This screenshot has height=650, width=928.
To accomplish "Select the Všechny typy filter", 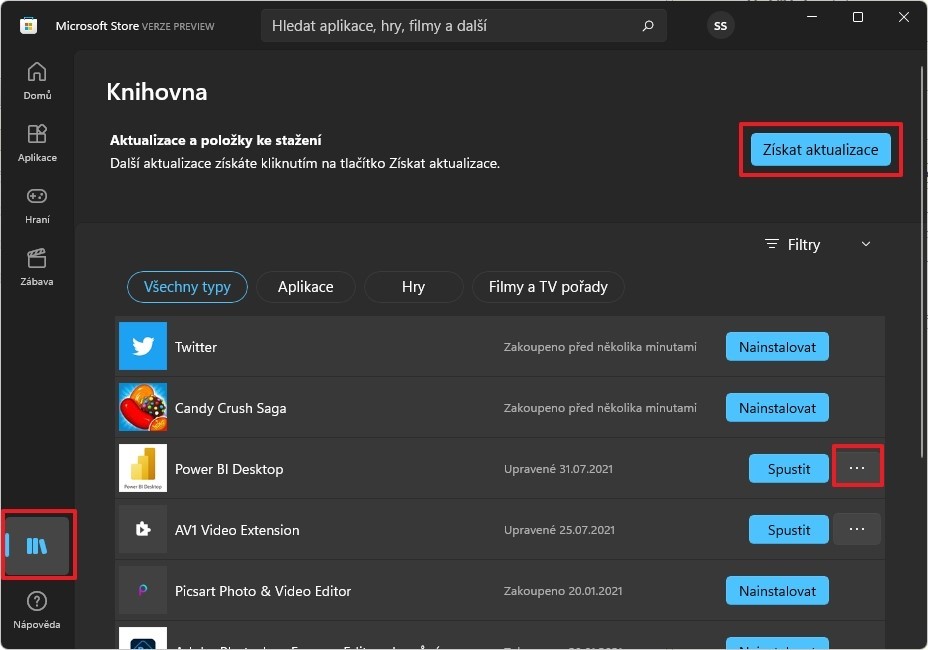I will point(187,287).
